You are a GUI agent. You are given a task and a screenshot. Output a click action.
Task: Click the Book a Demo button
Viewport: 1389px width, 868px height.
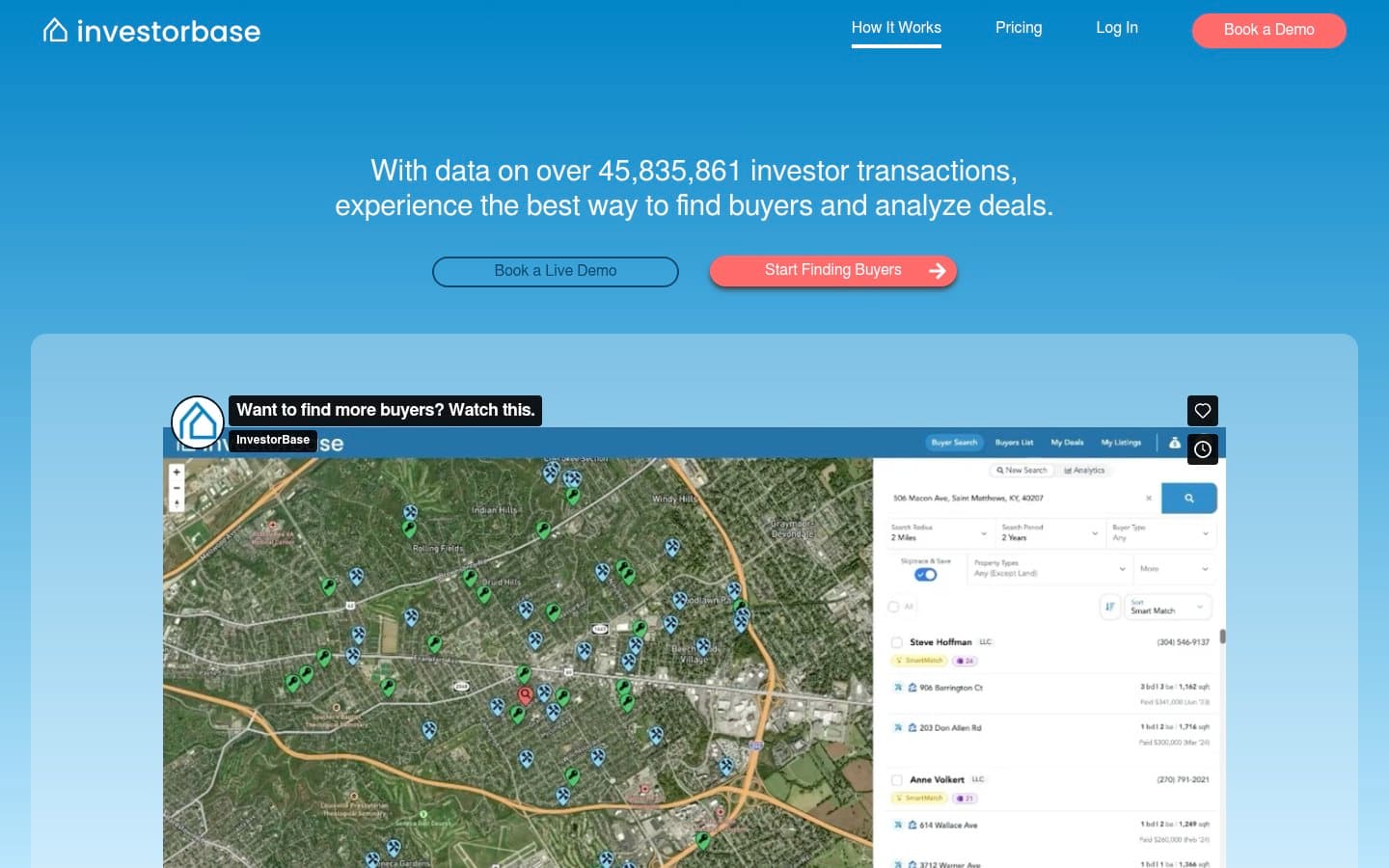pyautogui.click(x=1269, y=30)
